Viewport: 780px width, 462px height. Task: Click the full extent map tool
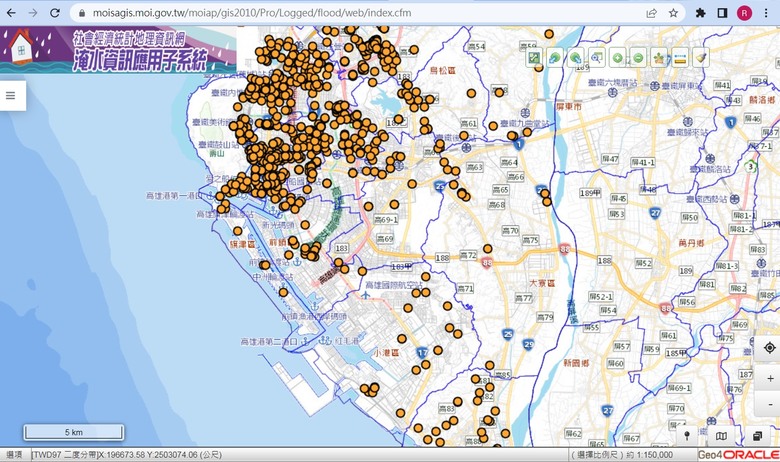(x=535, y=58)
